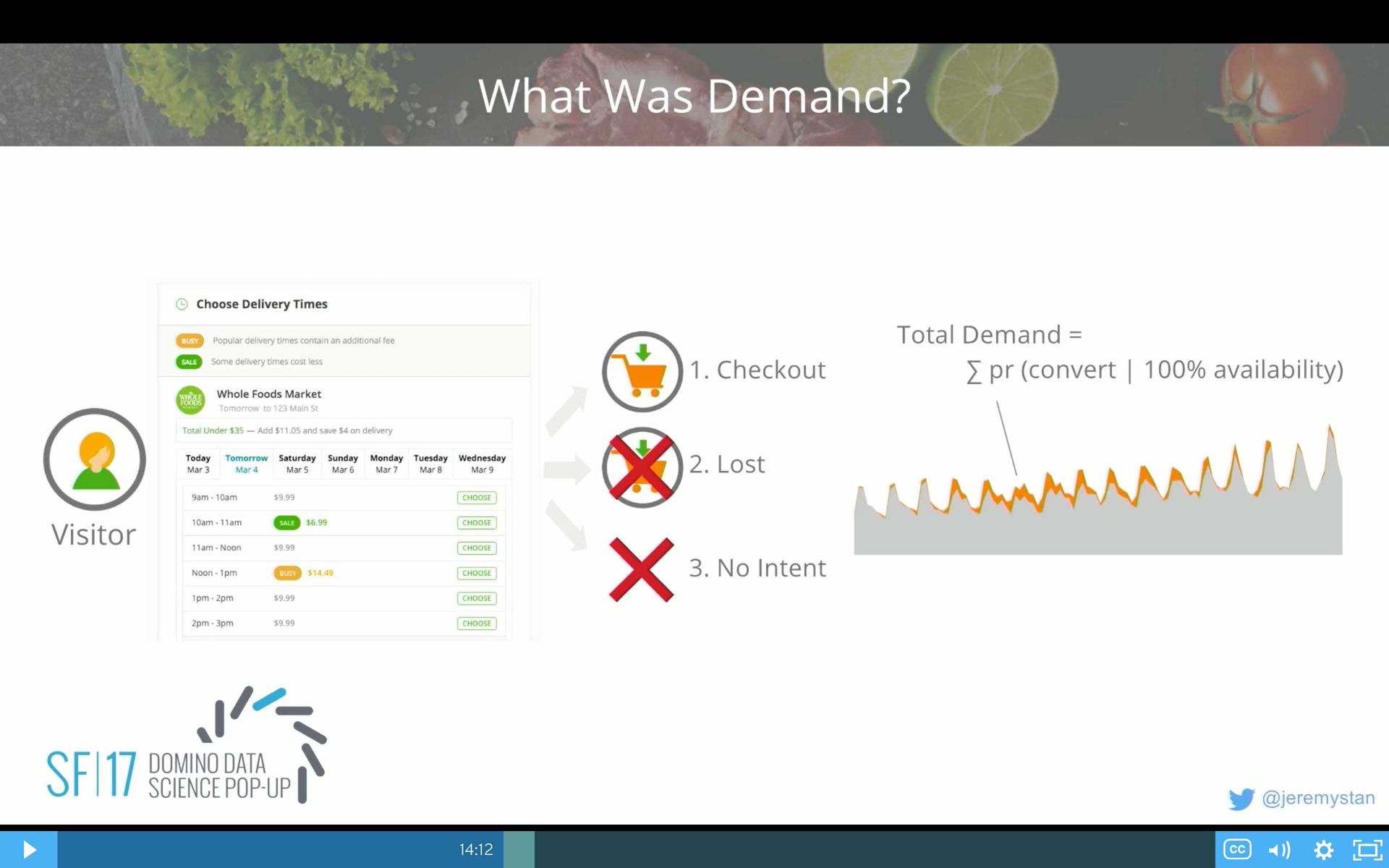Choose the 9am - 10am slot

[x=477, y=498]
